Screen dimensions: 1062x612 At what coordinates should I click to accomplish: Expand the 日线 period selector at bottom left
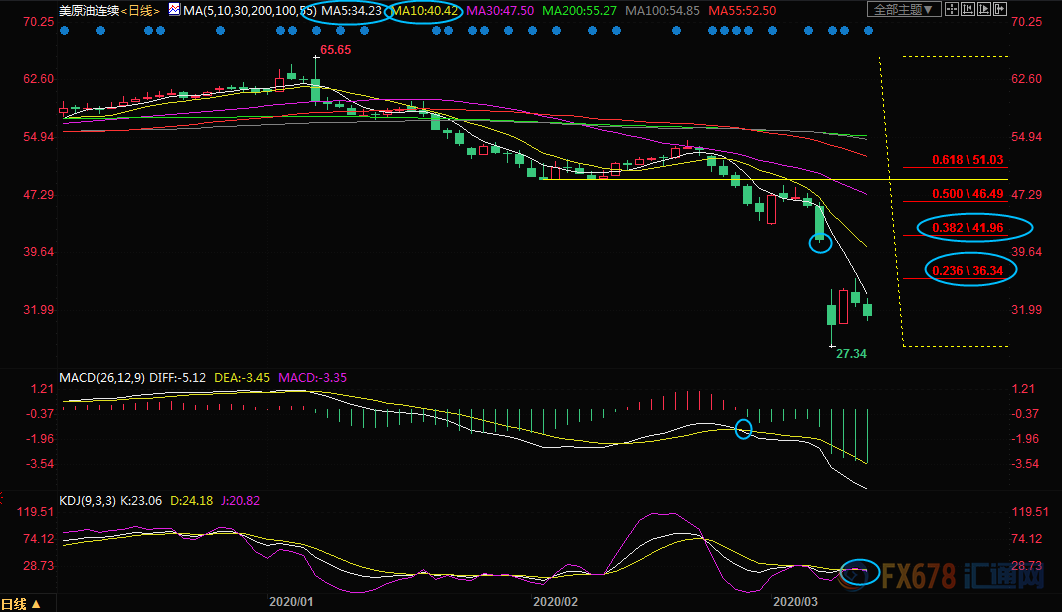(x=22, y=604)
